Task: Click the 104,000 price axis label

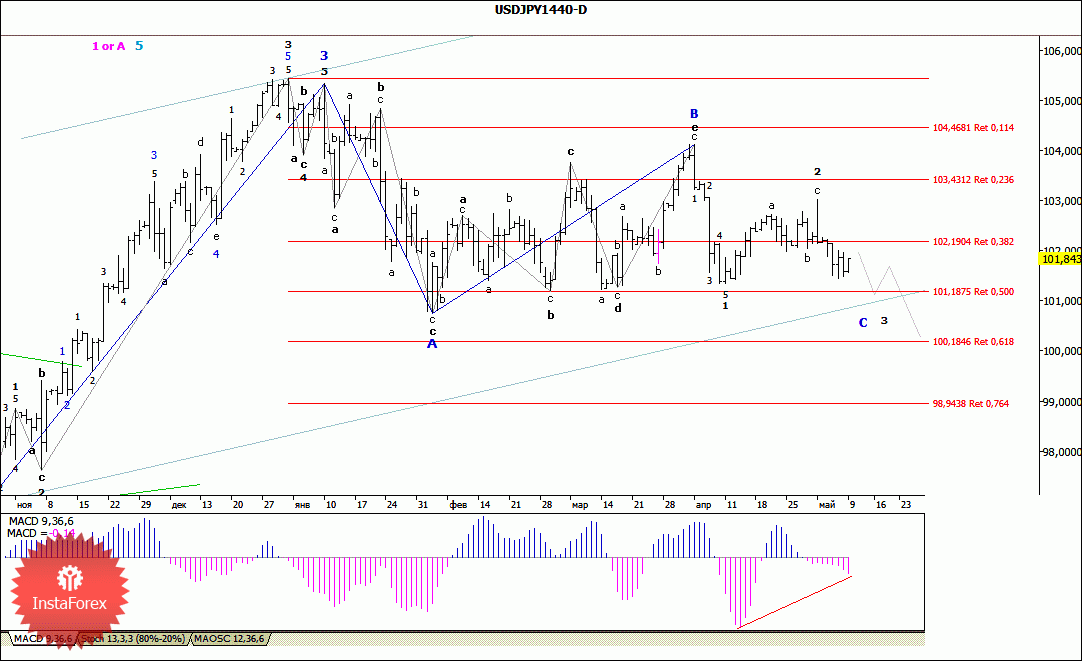Action: 1061,151
